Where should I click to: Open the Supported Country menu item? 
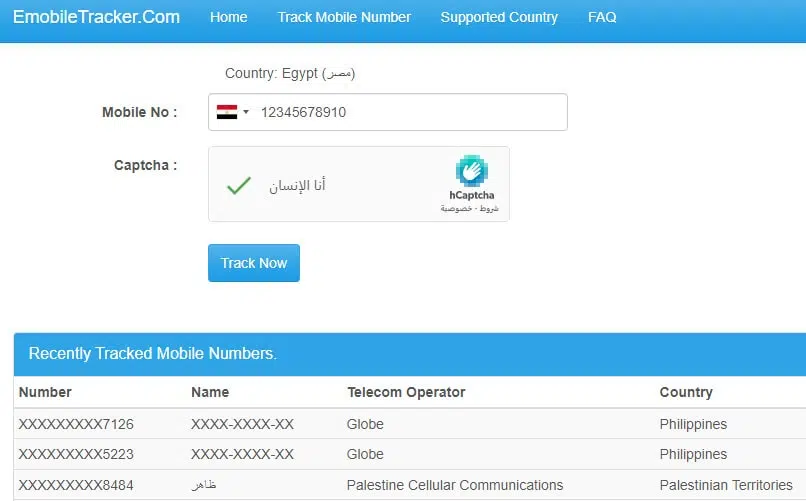coord(499,17)
